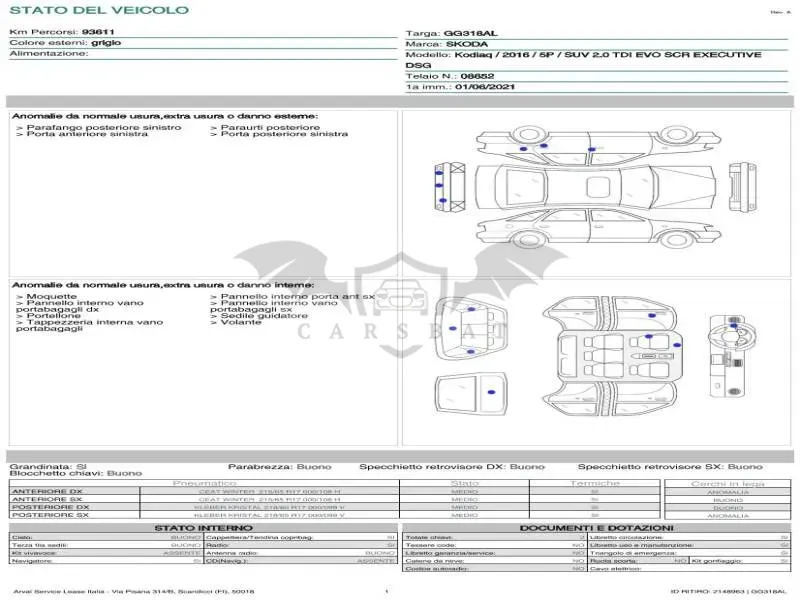Click the STATO INTERNO section header
The image size is (800, 600).
point(203,528)
